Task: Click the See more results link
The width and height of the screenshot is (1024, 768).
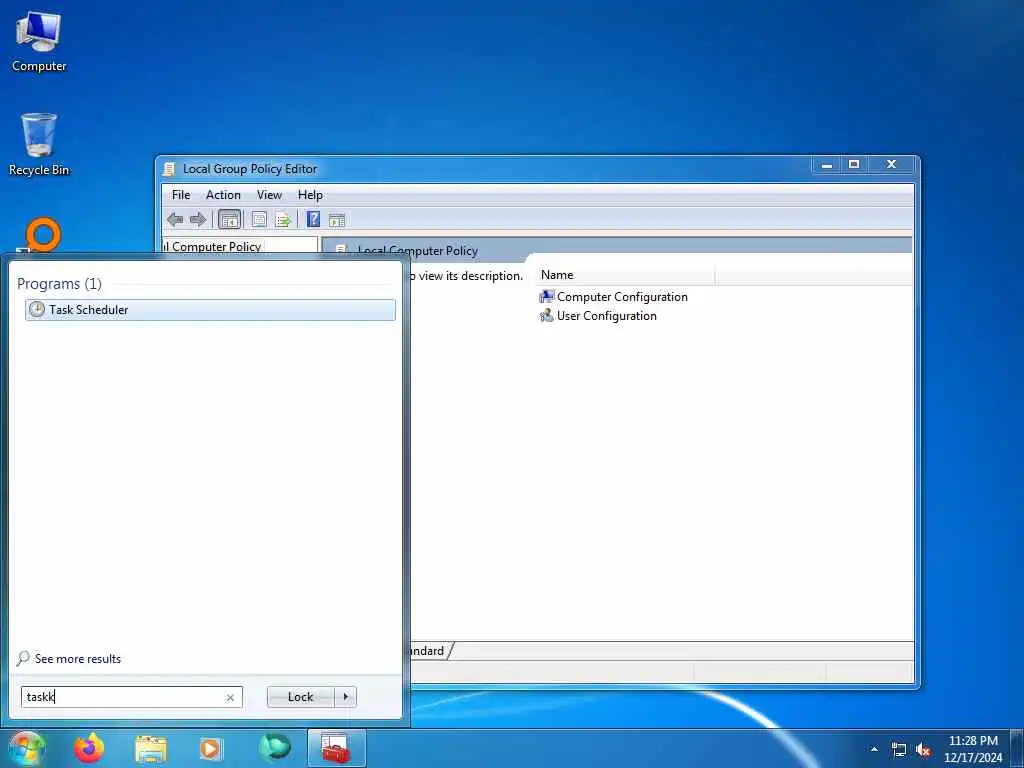Action: 78,658
